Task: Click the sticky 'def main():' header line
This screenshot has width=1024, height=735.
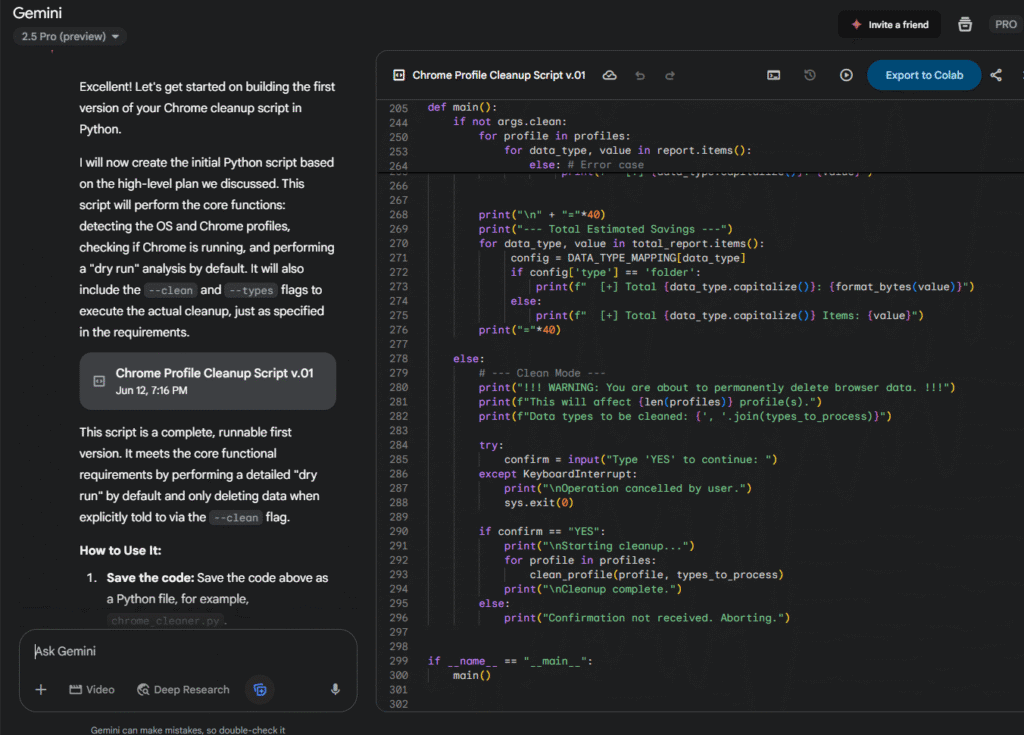Action: pos(462,107)
